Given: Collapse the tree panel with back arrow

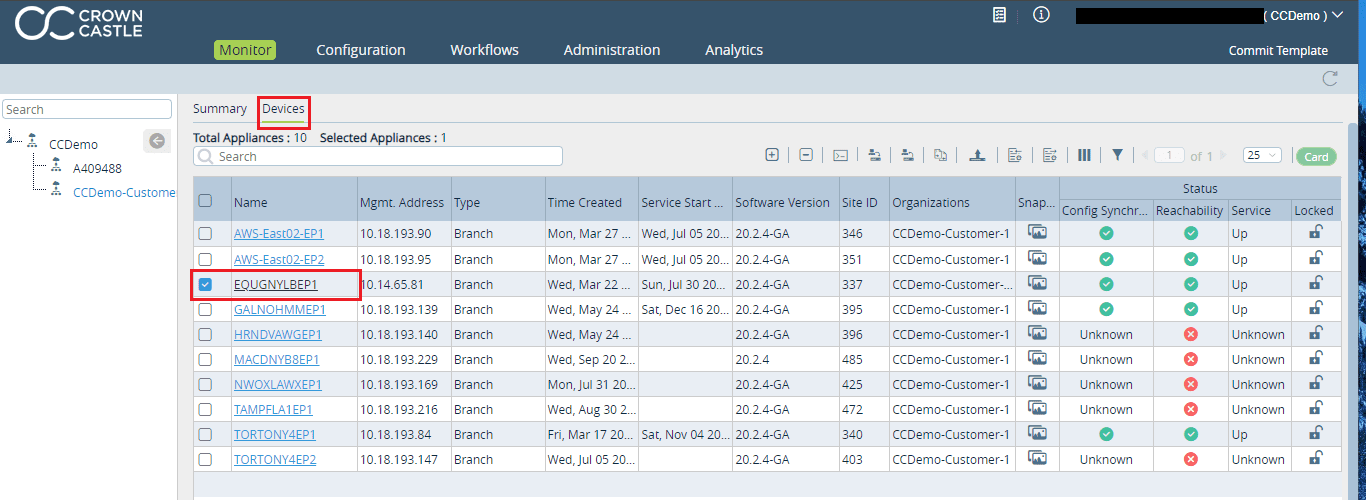Looking at the screenshot, I should pyautogui.click(x=157, y=141).
